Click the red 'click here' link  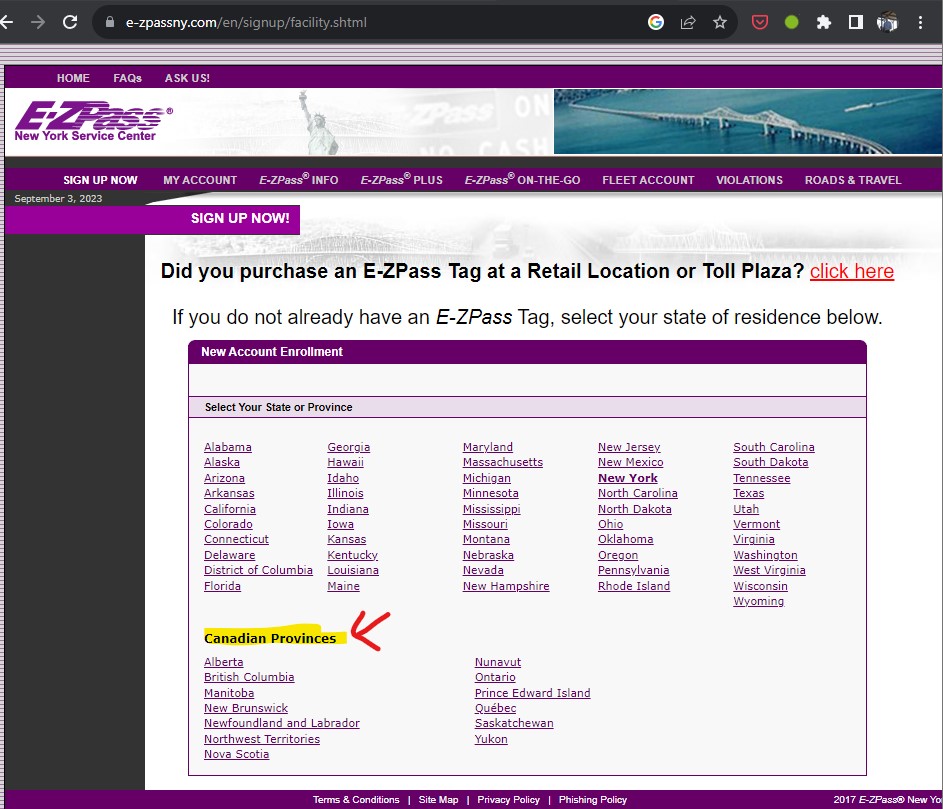pos(852,271)
